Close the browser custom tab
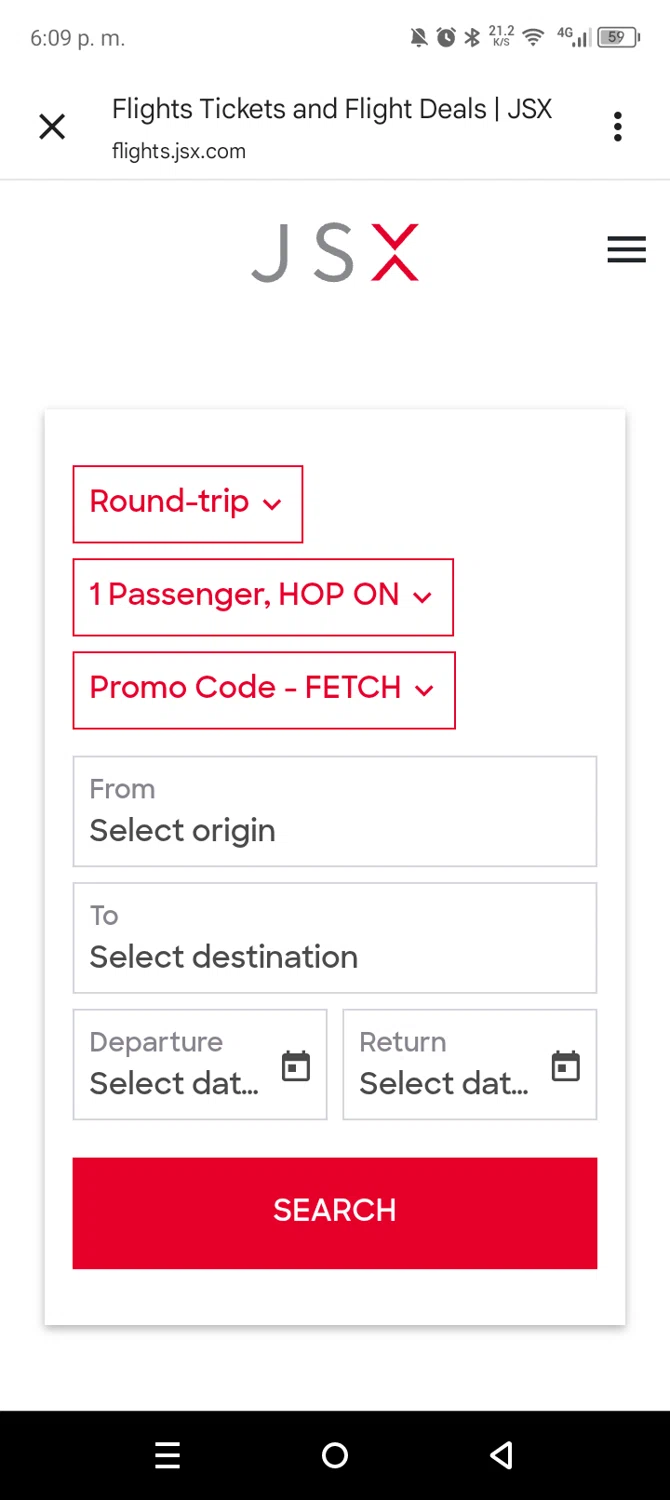This screenshot has width=670, height=1500. (52, 127)
